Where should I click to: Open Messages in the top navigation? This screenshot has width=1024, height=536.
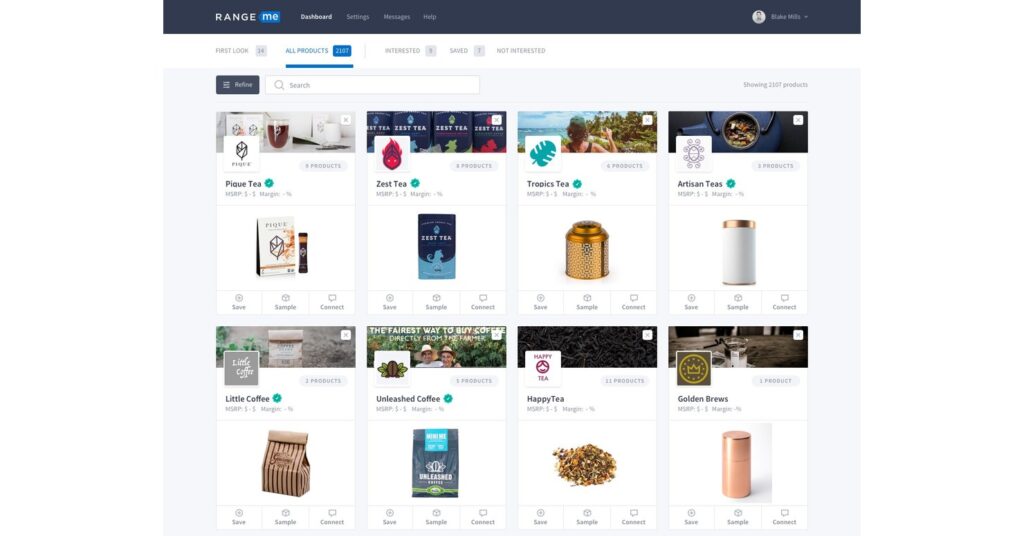click(396, 17)
